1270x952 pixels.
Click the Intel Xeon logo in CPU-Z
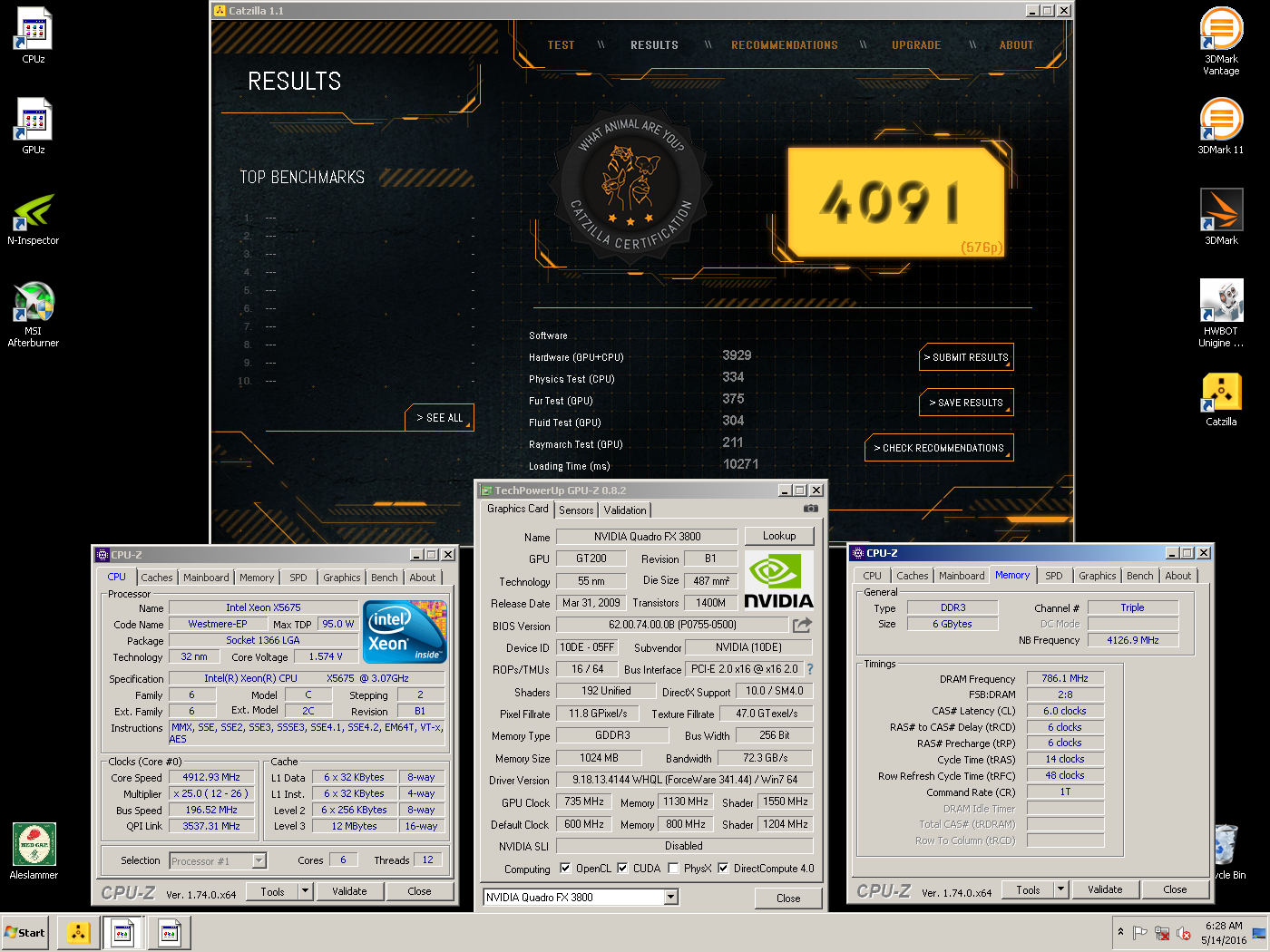tap(404, 633)
